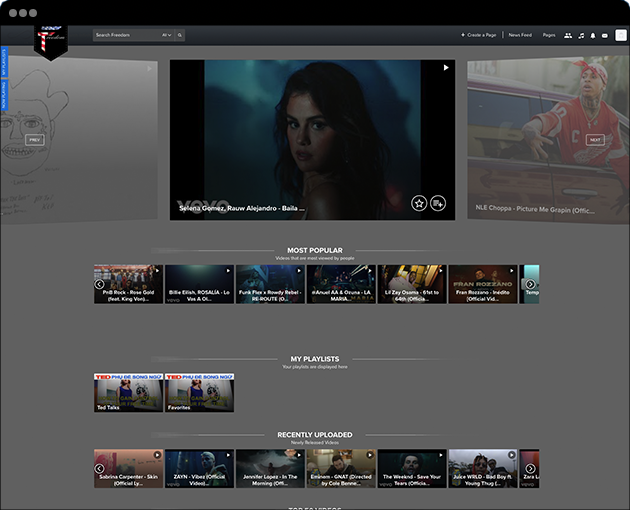Open the Ted Talks playlist thumbnail
630x510 pixels.
[129, 393]
